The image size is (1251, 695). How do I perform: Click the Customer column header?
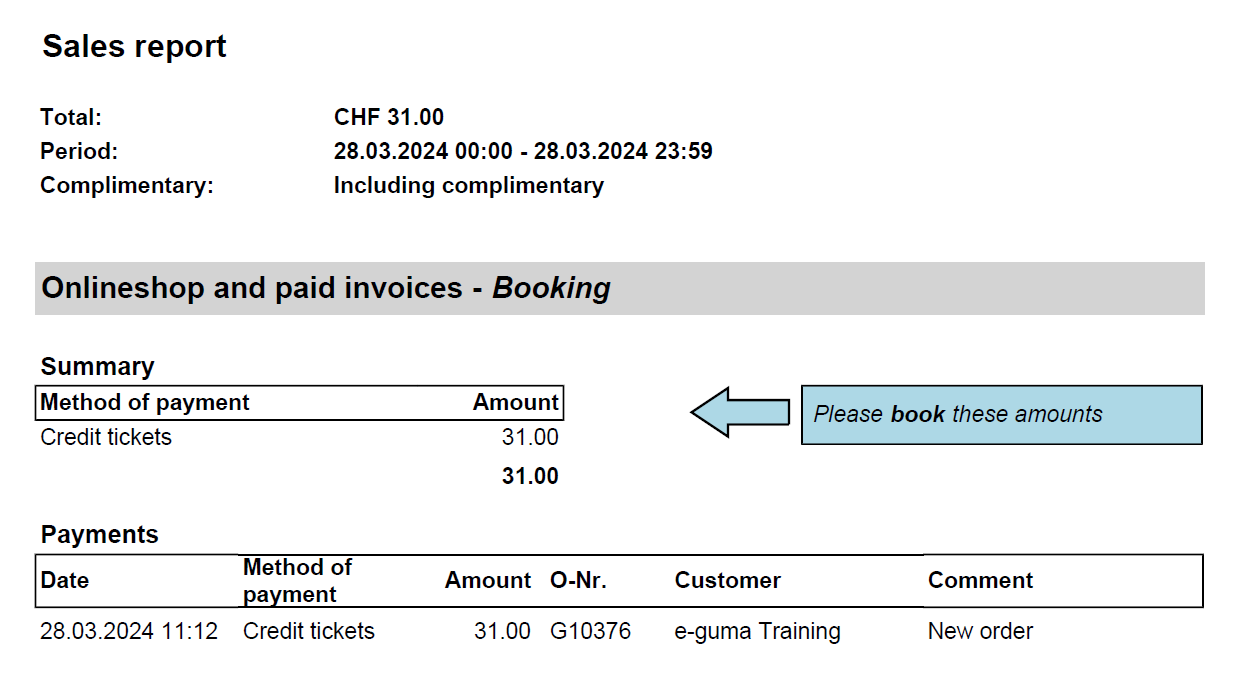click(728, 581)
